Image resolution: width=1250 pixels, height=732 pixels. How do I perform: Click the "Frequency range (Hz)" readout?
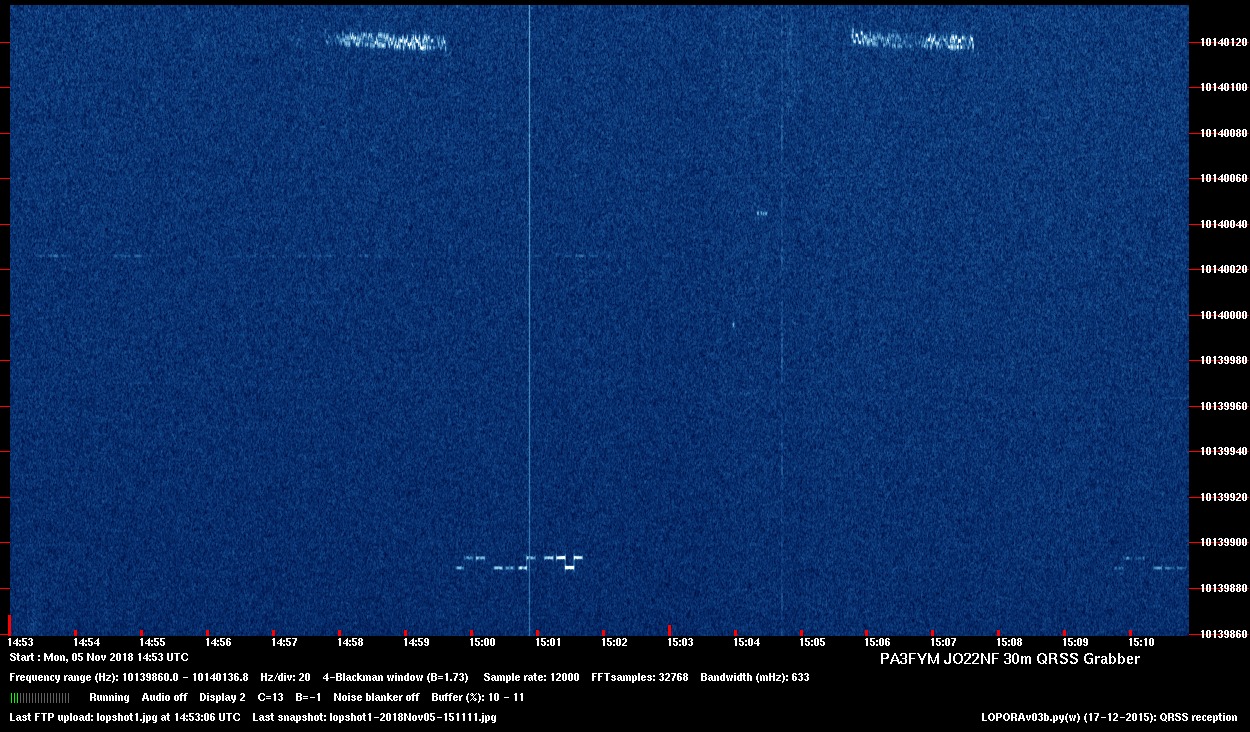(x=129, y=677)
